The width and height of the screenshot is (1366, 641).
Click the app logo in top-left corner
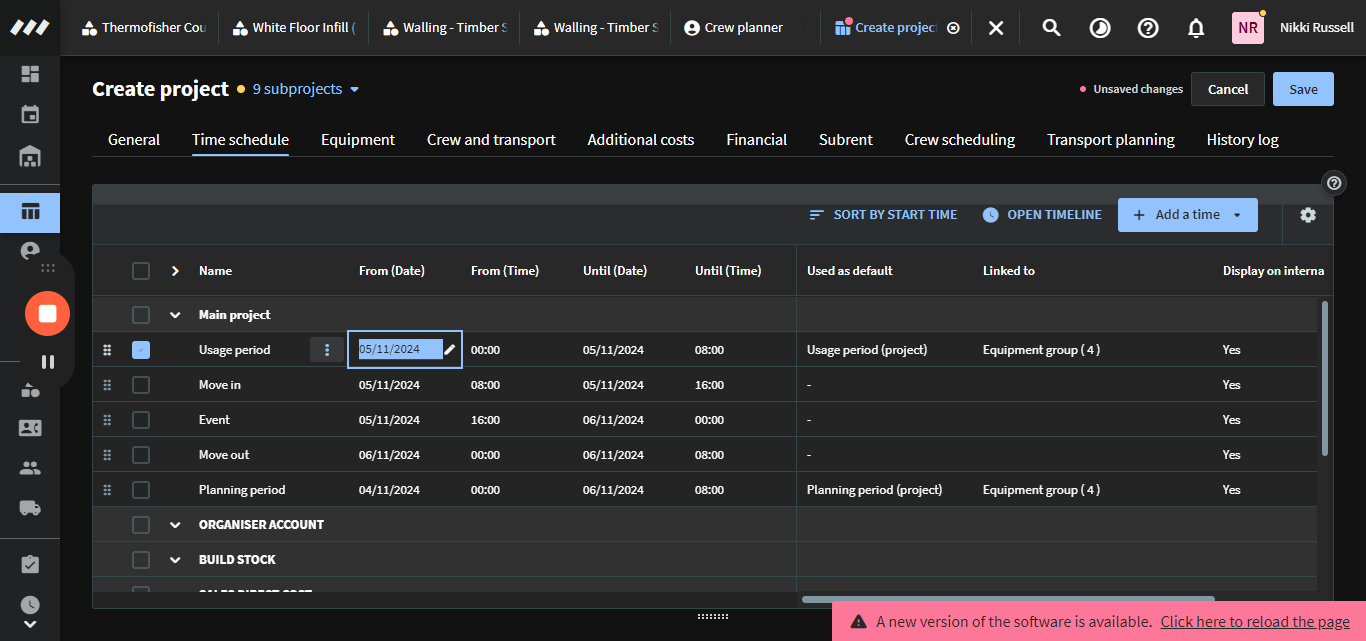[30, 28]
